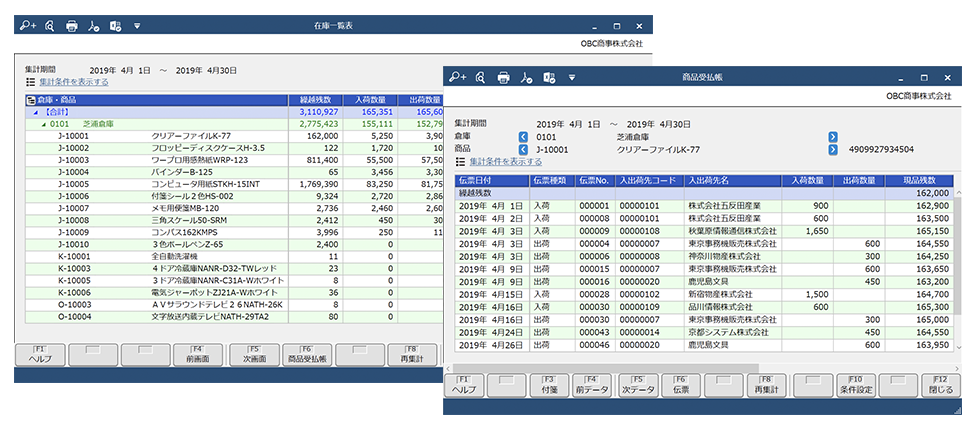
Task: Click 新宿物産株式会社 in slip 000028 row
Action: [x=721, y=294]
